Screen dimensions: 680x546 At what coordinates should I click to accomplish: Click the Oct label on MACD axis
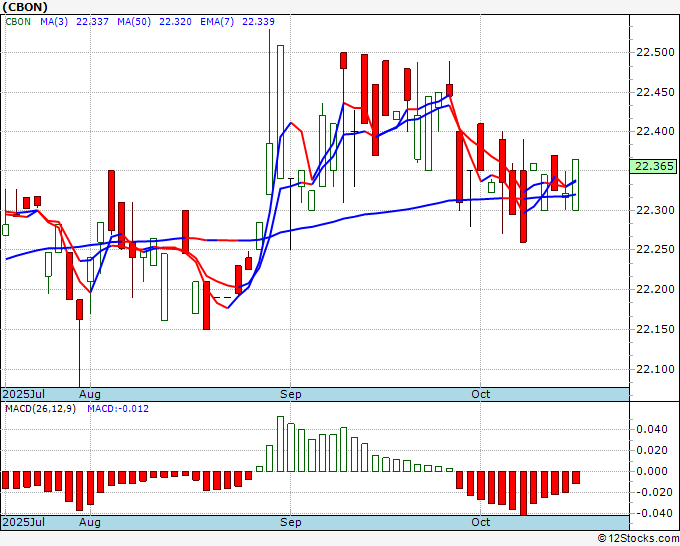pyautogui.click(x=481, y=522)
